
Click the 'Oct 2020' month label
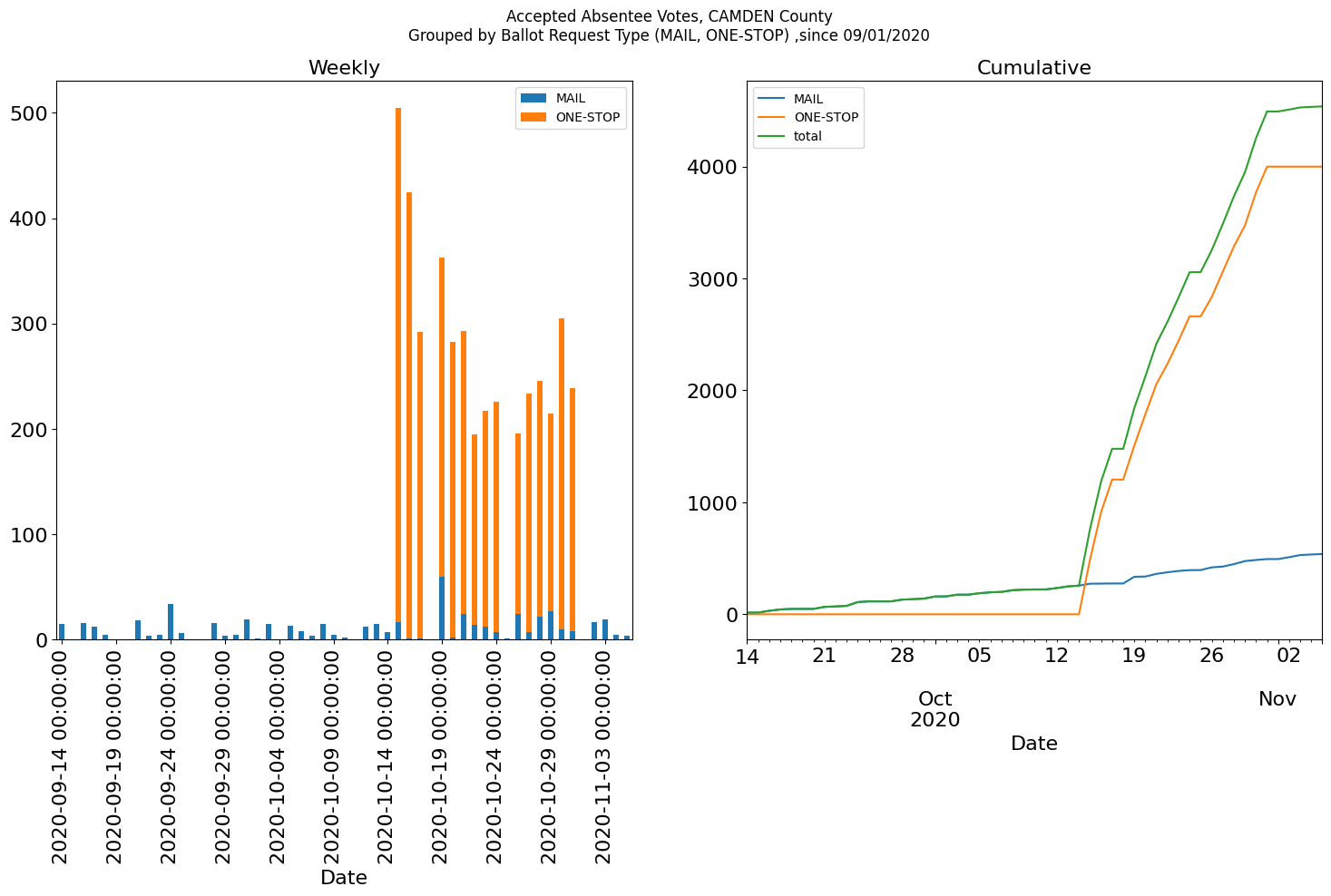(935, 709)
